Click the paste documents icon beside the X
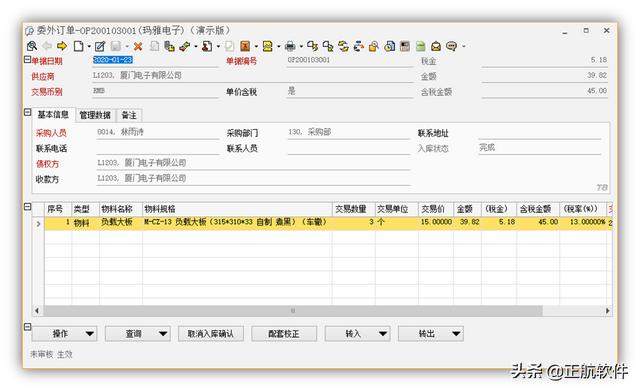This screenshot has width=640, height=391. 169,46
